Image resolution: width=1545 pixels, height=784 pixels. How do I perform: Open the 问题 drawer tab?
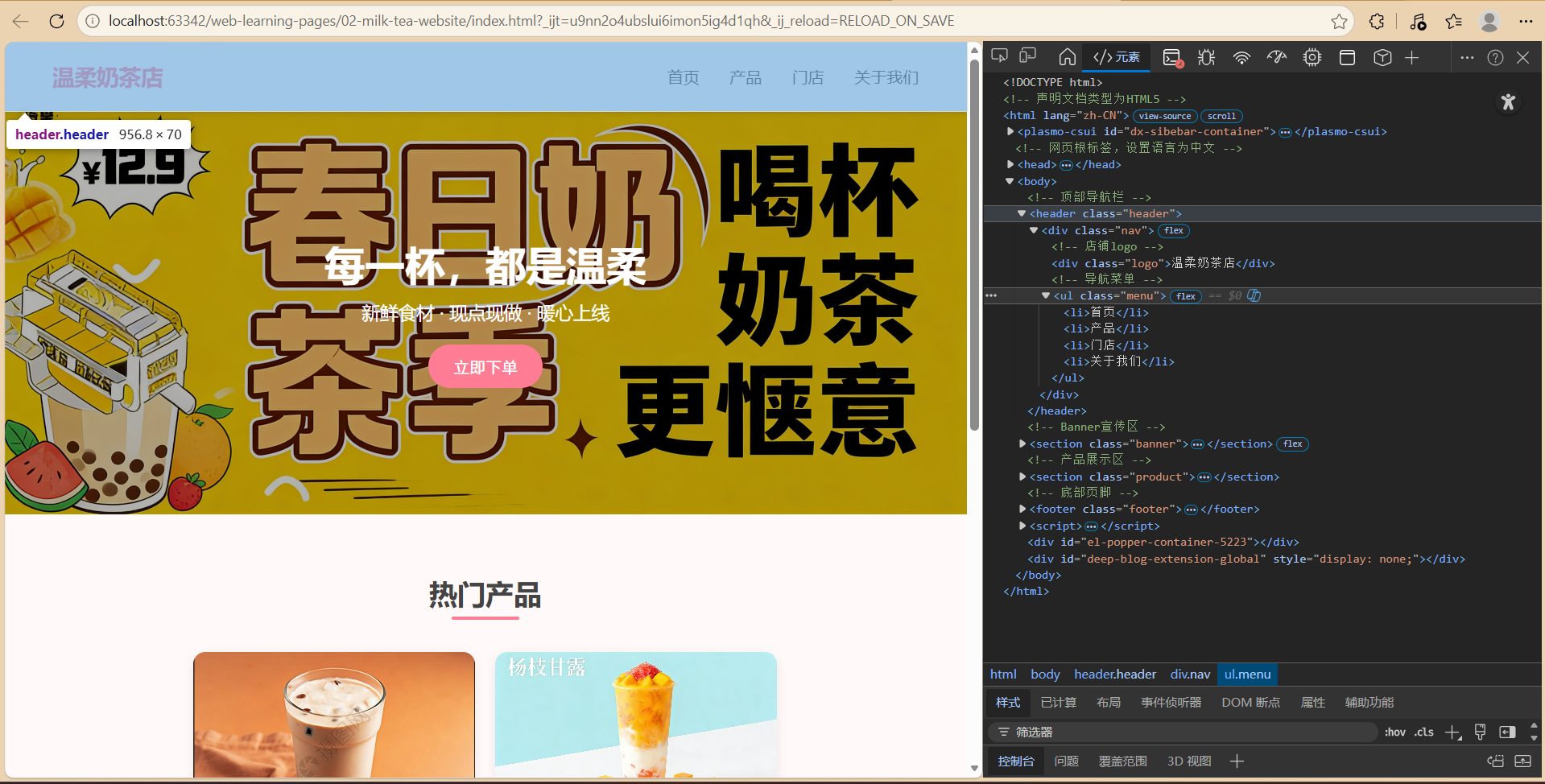tap(1066, 761)
